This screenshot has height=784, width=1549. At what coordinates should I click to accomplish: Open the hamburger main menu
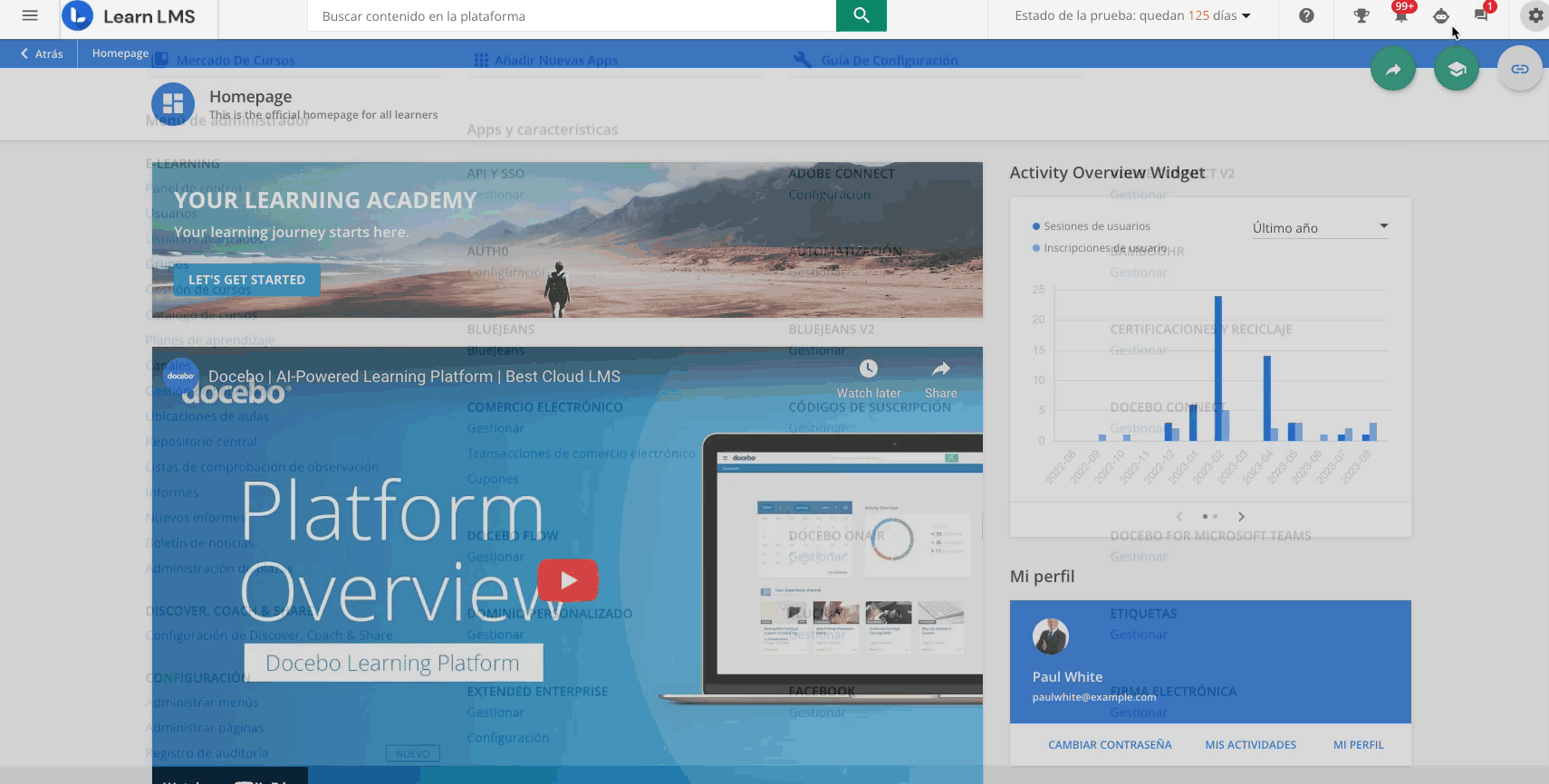[30, 15]
